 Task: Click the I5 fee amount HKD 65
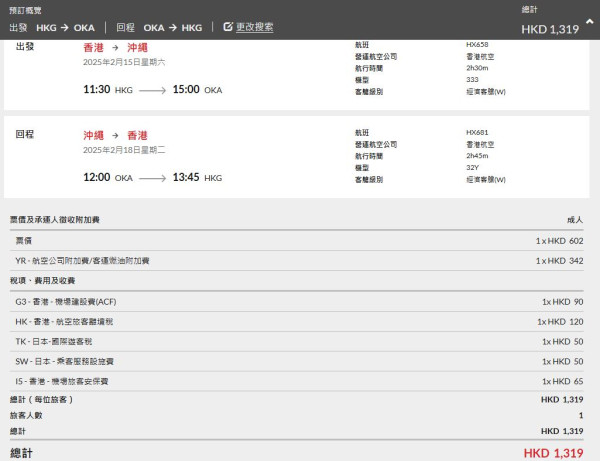562,381
